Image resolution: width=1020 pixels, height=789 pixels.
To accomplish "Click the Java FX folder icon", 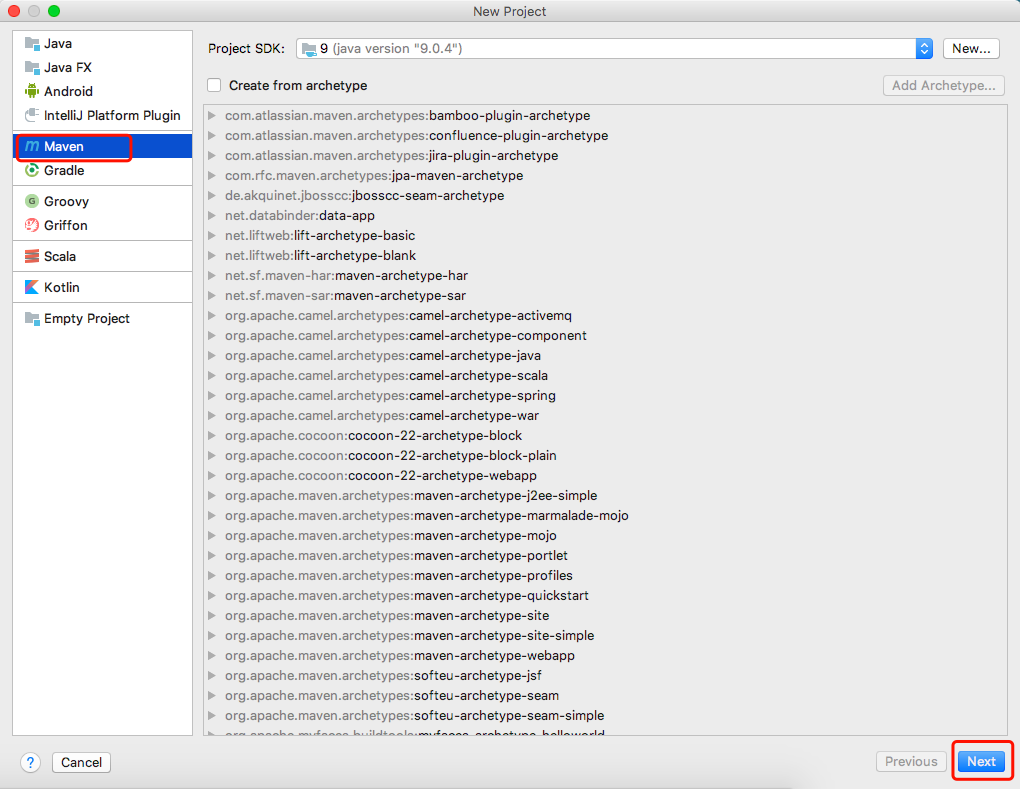I will click(32, 68).
